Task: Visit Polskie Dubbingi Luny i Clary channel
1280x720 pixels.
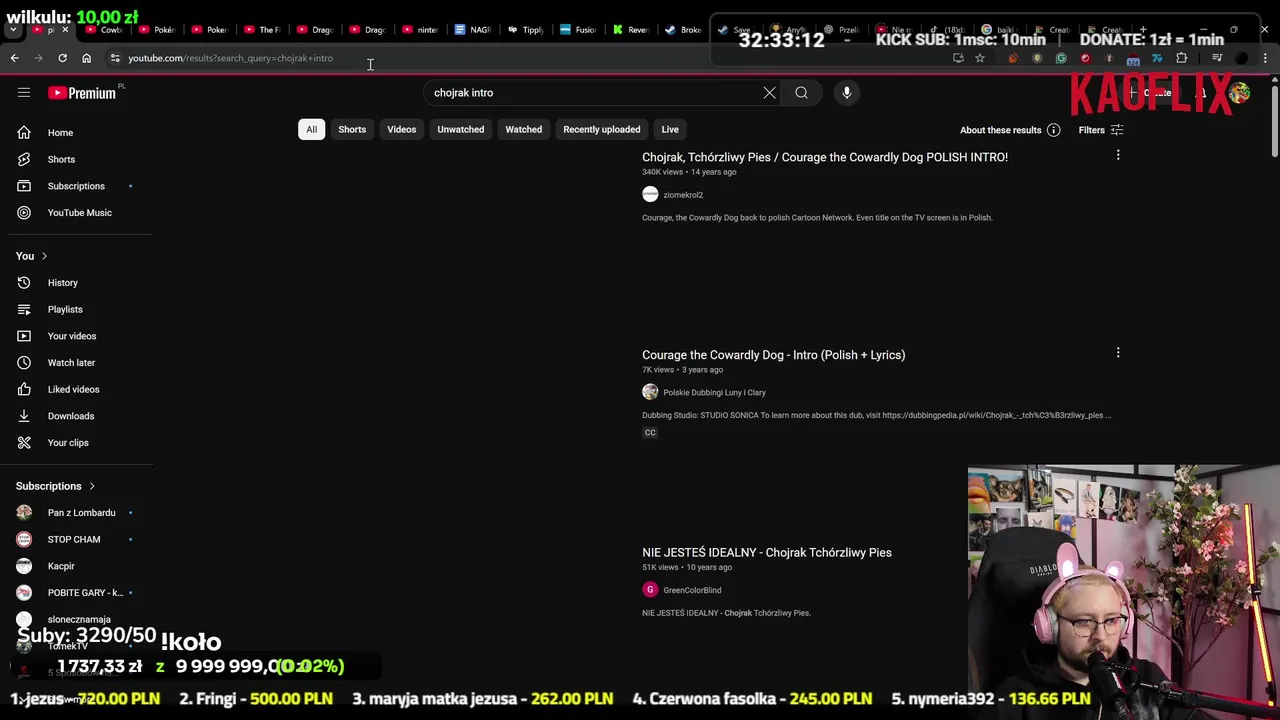Action: (x=714, y=392)
